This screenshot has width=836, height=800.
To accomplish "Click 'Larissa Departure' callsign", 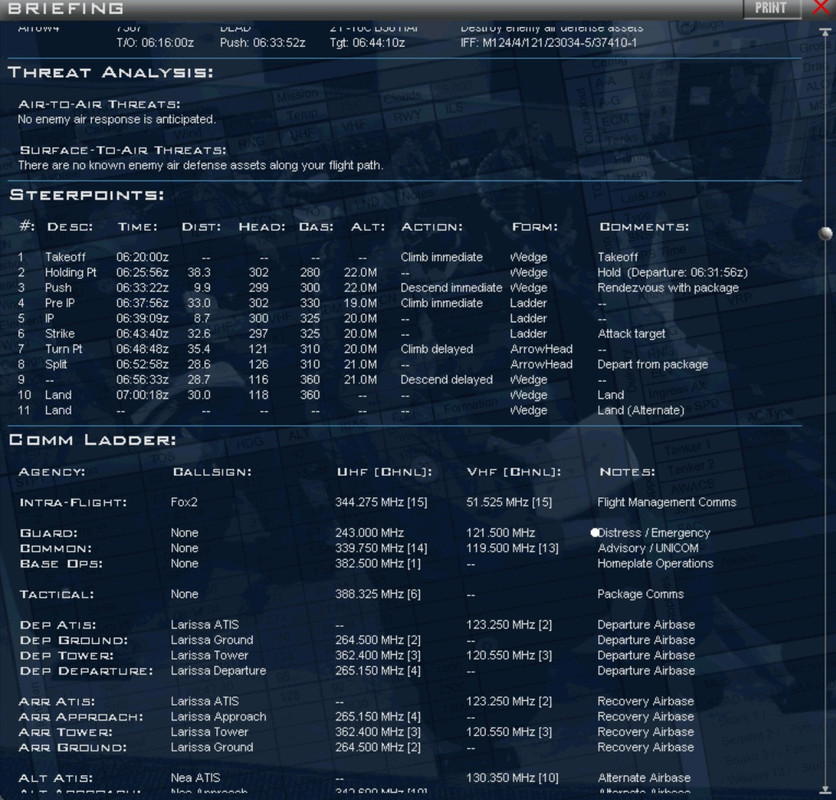I will tap(219, 671).
